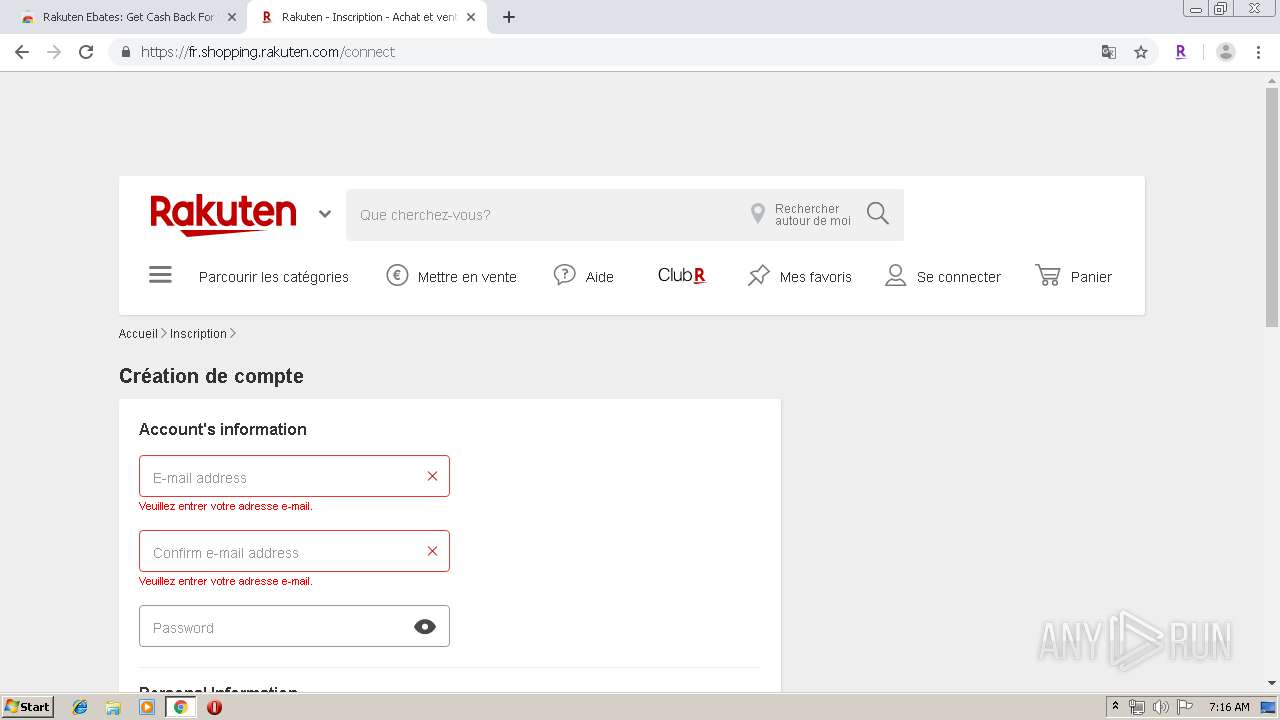Show hidden system tray icons
This screenshot has height=720, width=1280.
tap(1116, 707)
